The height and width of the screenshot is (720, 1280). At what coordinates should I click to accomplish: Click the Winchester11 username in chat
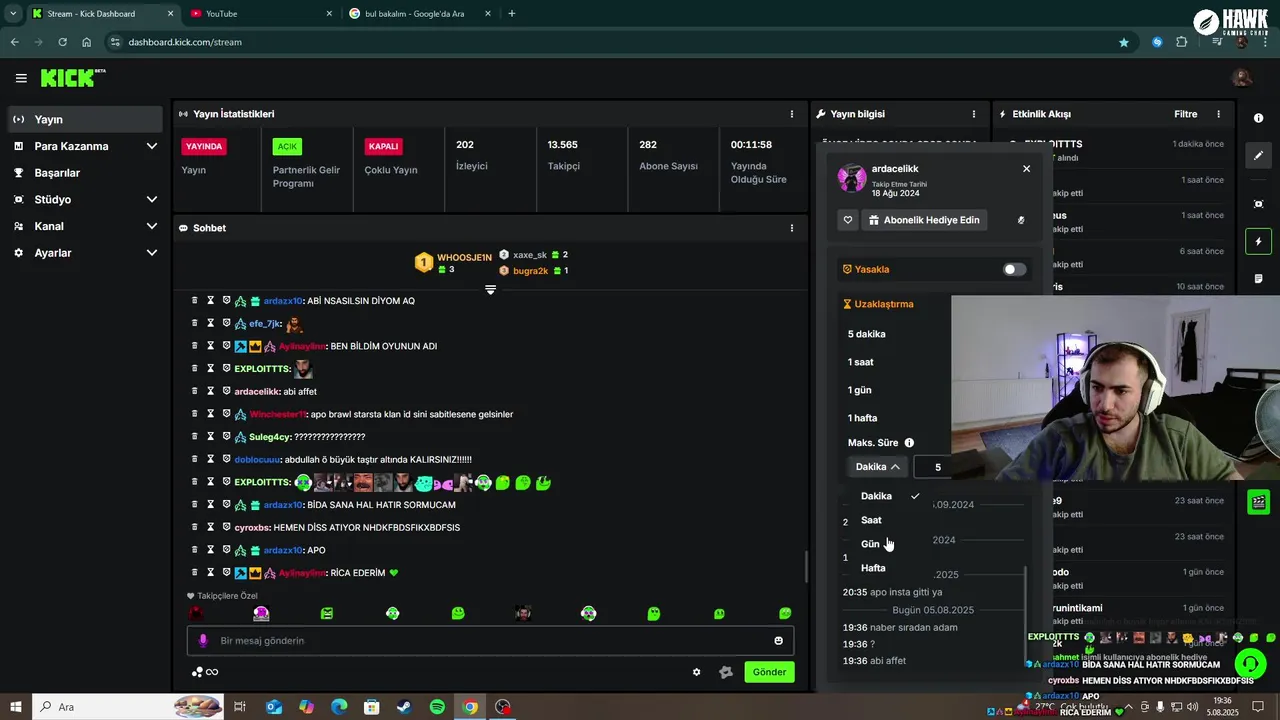(278, 414)
